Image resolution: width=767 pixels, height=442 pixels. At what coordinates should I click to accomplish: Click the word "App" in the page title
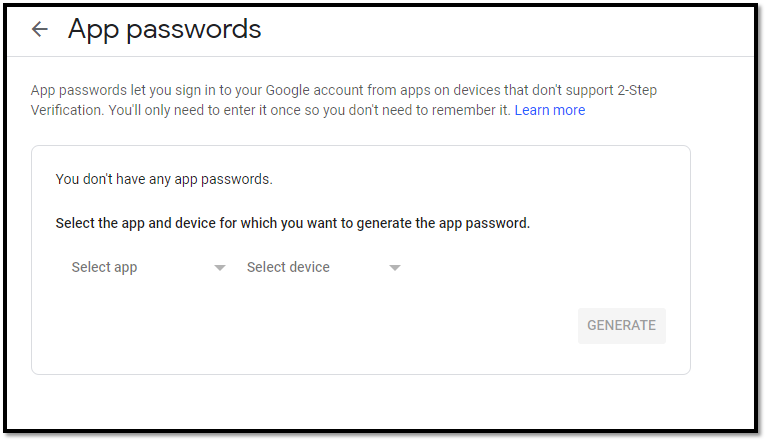[93, 29]
